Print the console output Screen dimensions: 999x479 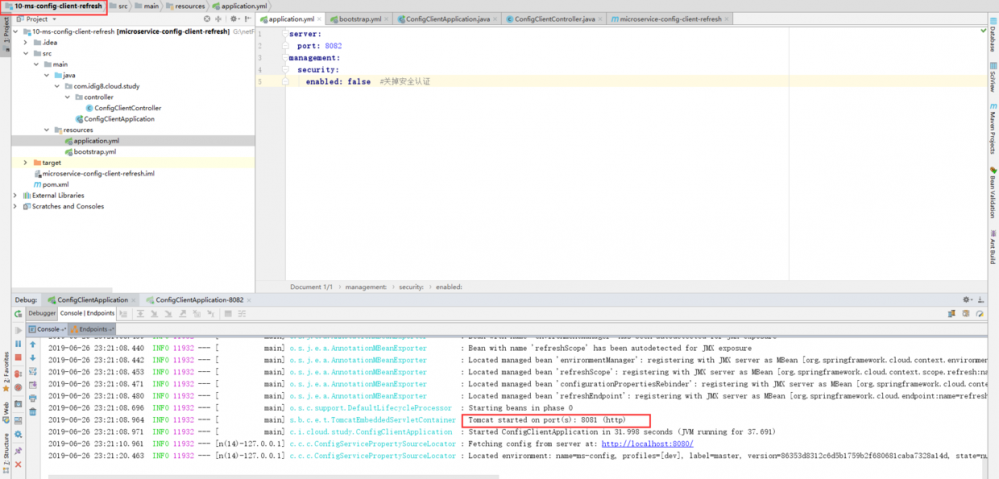[33, 398]
